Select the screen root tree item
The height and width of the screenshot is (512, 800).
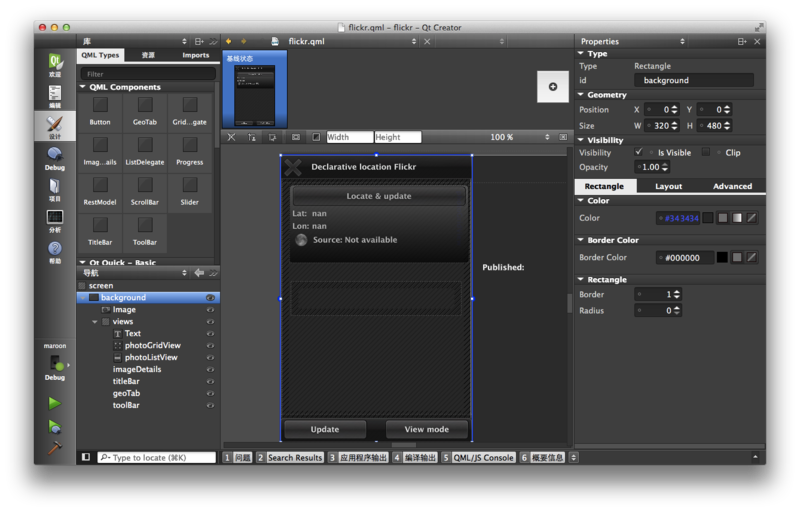pos(101,286)
